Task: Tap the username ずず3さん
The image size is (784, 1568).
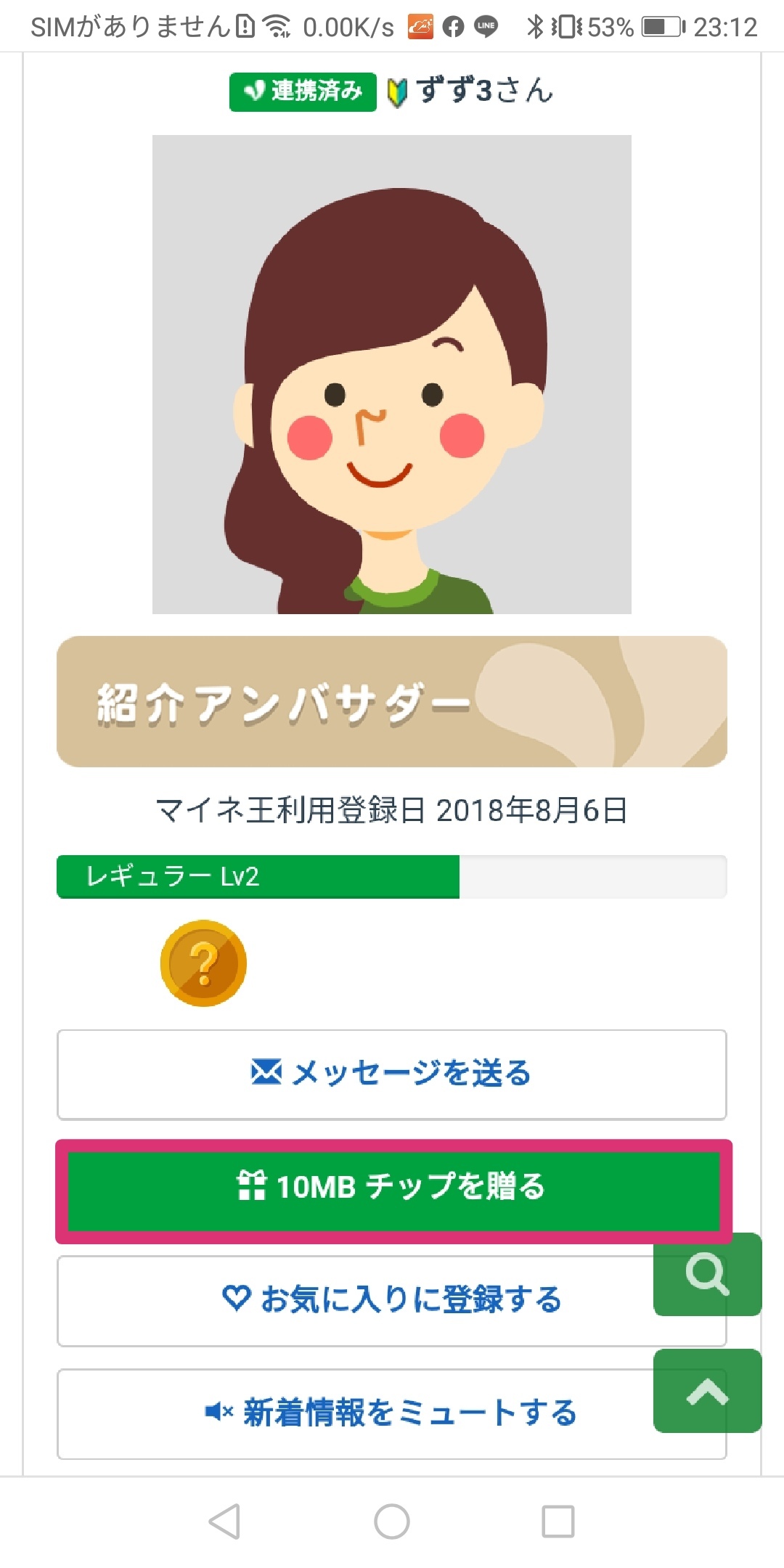Action: point(484,91)
